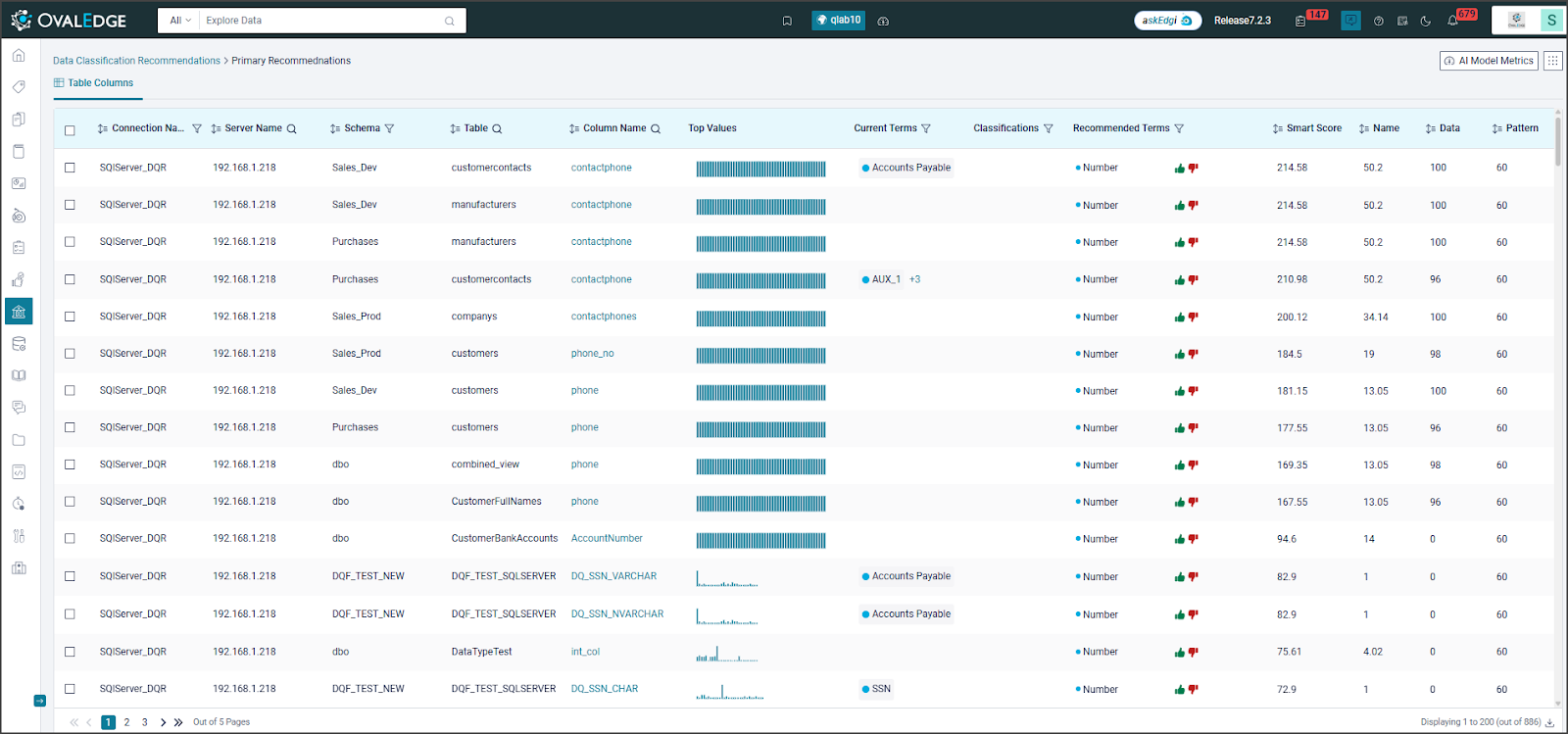Click thumbs up for the phone_no row
1568x734 pixels.
(1179, 355)
